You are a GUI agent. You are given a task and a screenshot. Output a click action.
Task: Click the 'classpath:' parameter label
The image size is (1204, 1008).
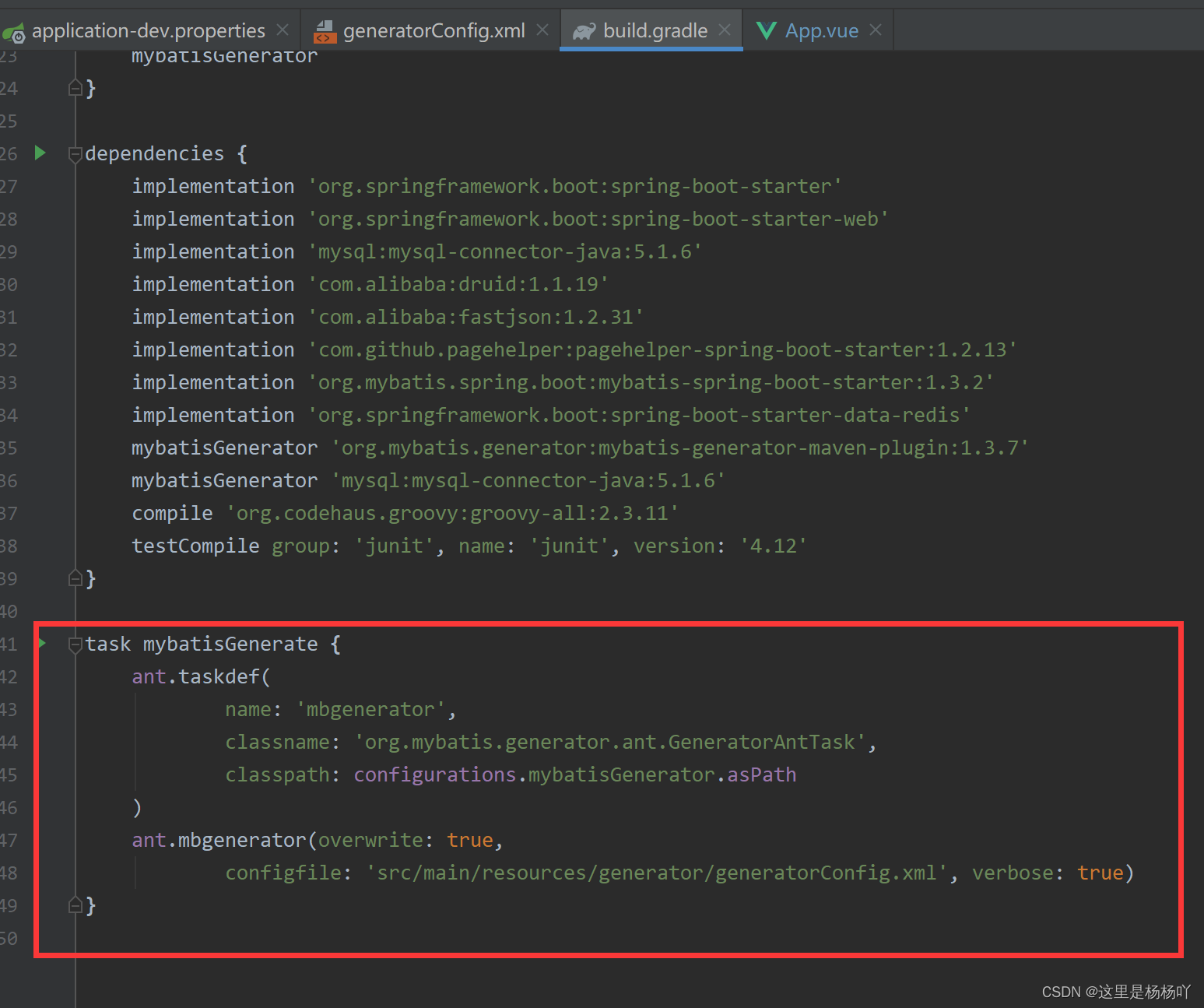(283, 774)
